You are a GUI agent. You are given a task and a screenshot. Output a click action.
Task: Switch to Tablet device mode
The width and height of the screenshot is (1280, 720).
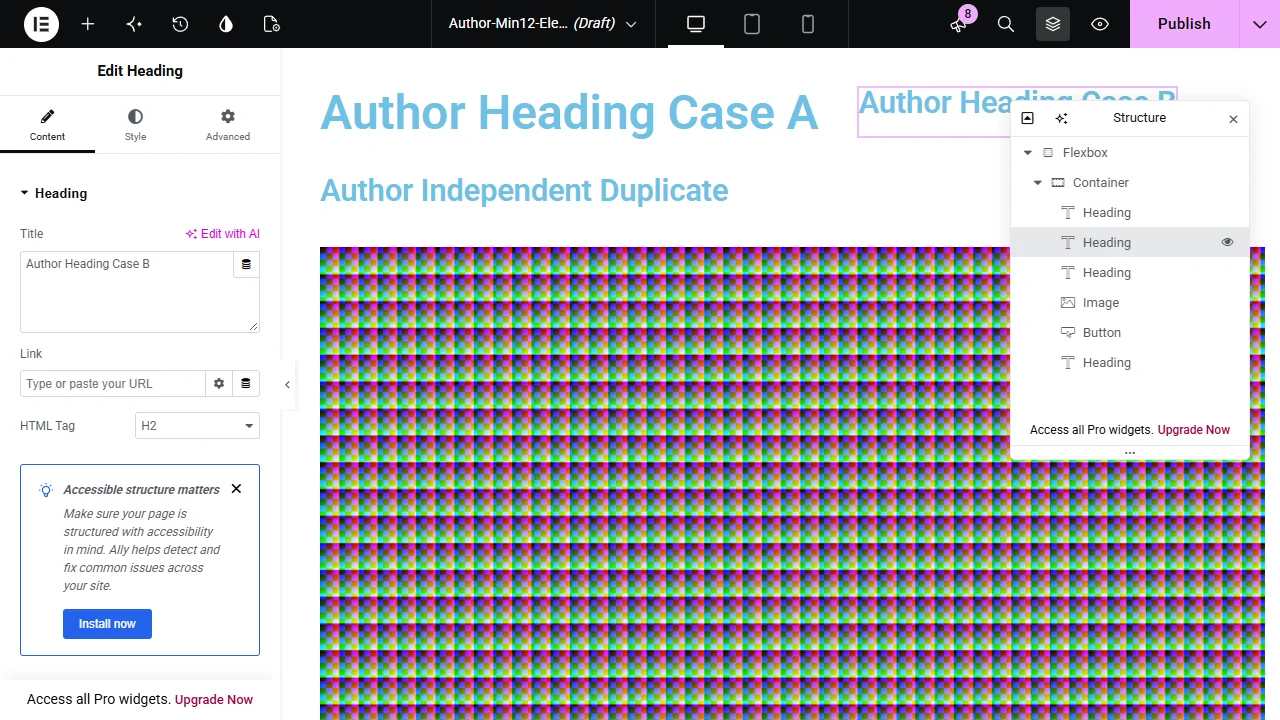tap(752, 24)
